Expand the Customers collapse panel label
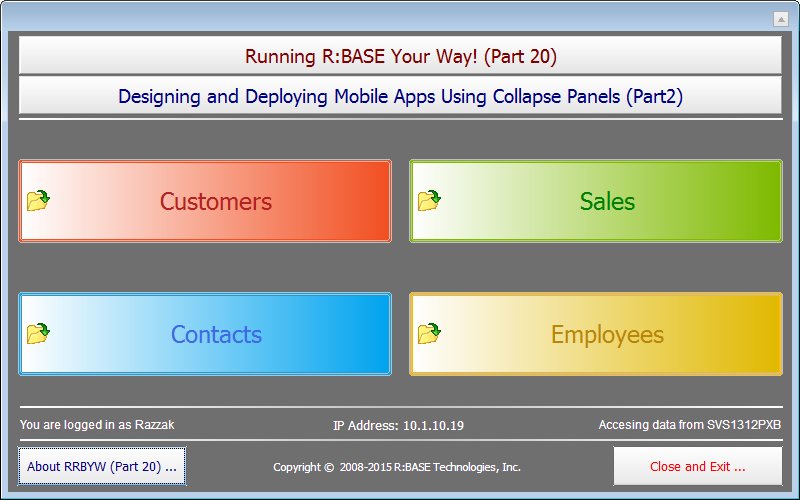Image resolution: width=800 pixels, height=500 pixels. 215,202
